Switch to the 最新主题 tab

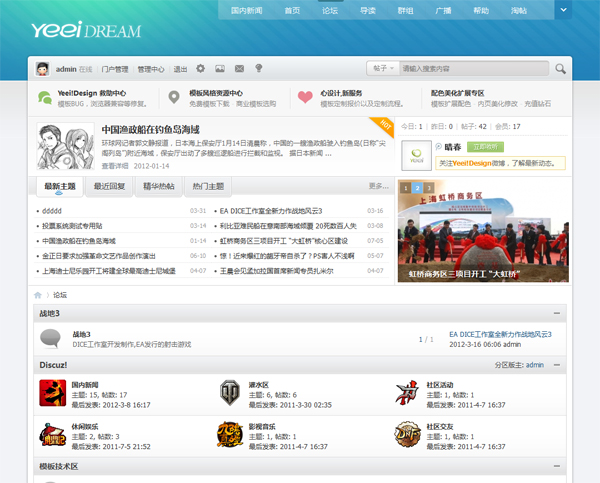60,187
